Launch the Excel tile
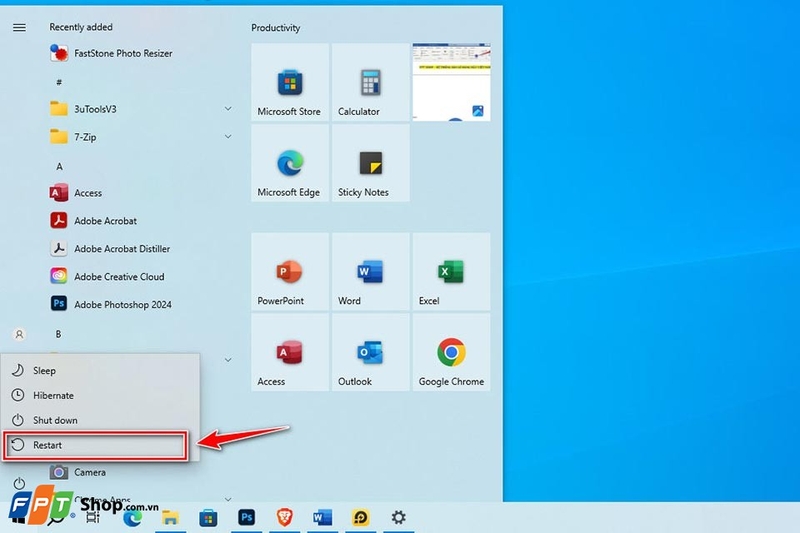The image size is (800, 533). pos(452,272)
